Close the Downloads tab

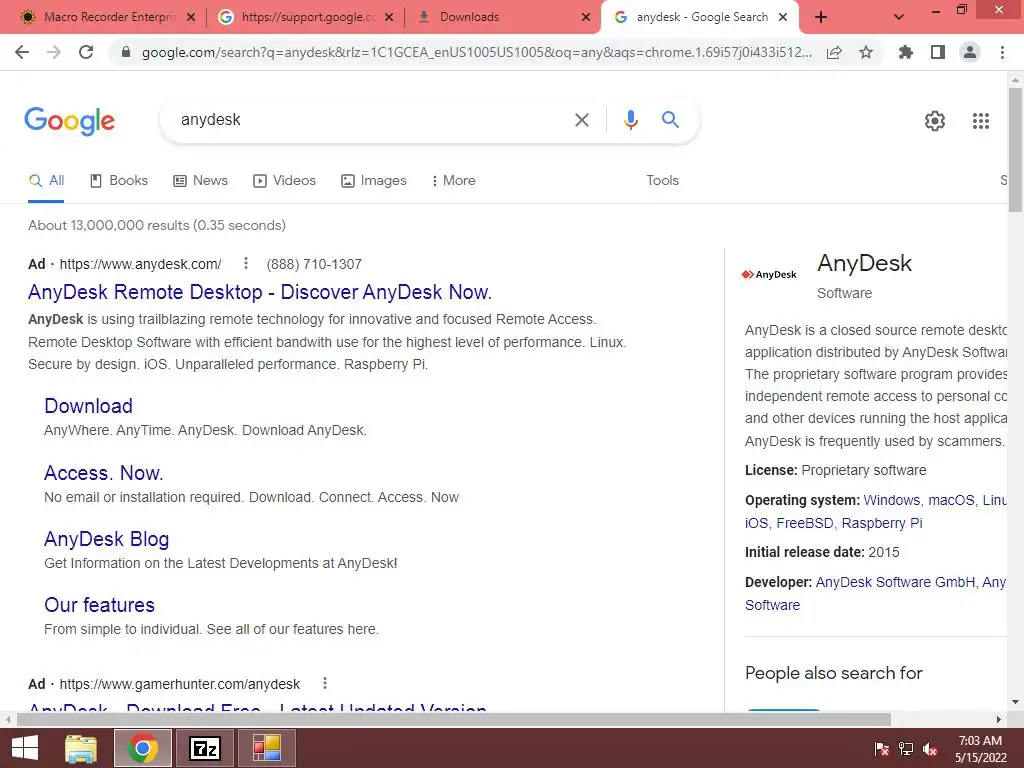(x=586, y=17)
